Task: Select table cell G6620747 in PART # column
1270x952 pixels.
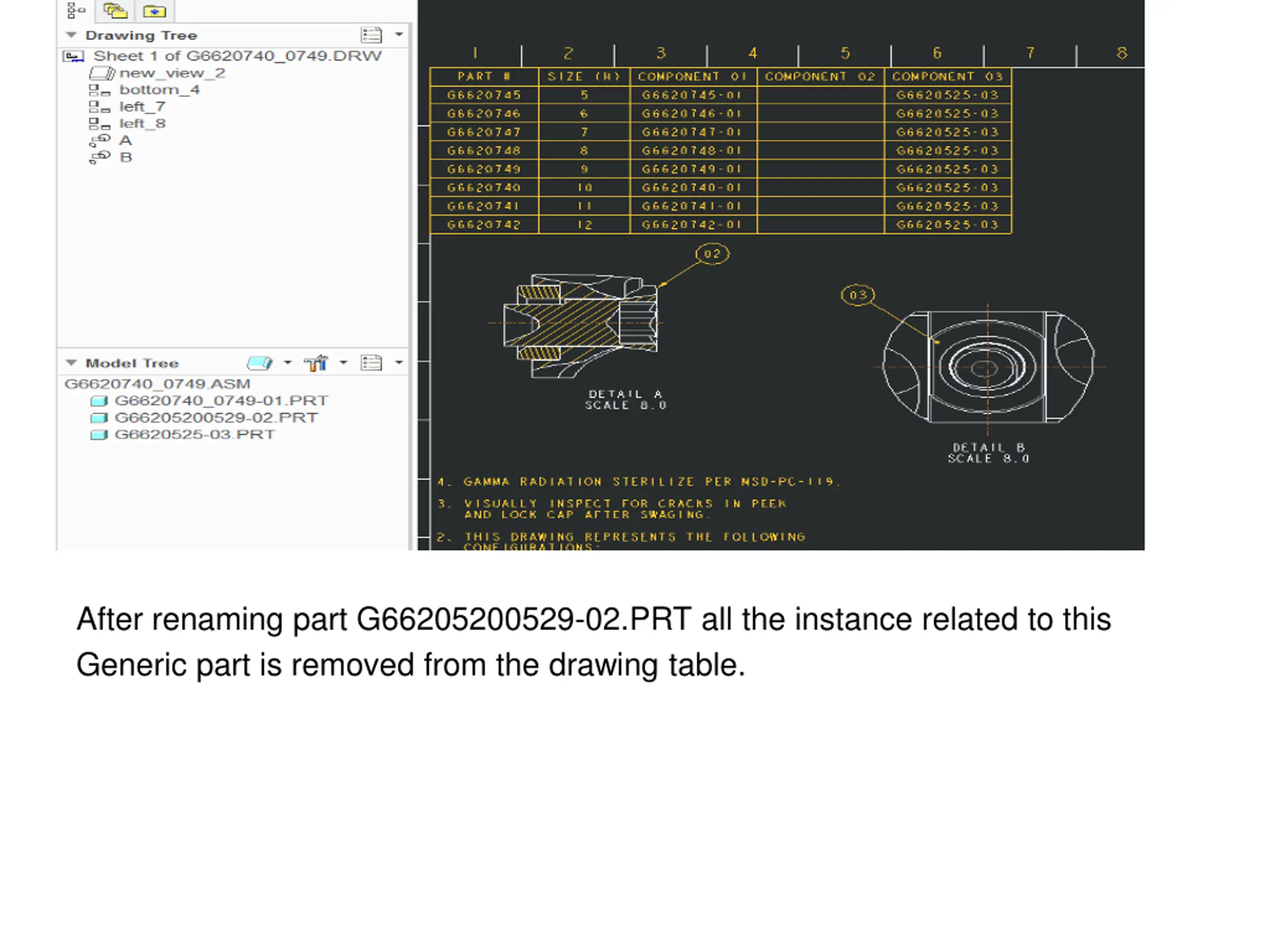Action: pyautogui.click(x=484, y=132)
